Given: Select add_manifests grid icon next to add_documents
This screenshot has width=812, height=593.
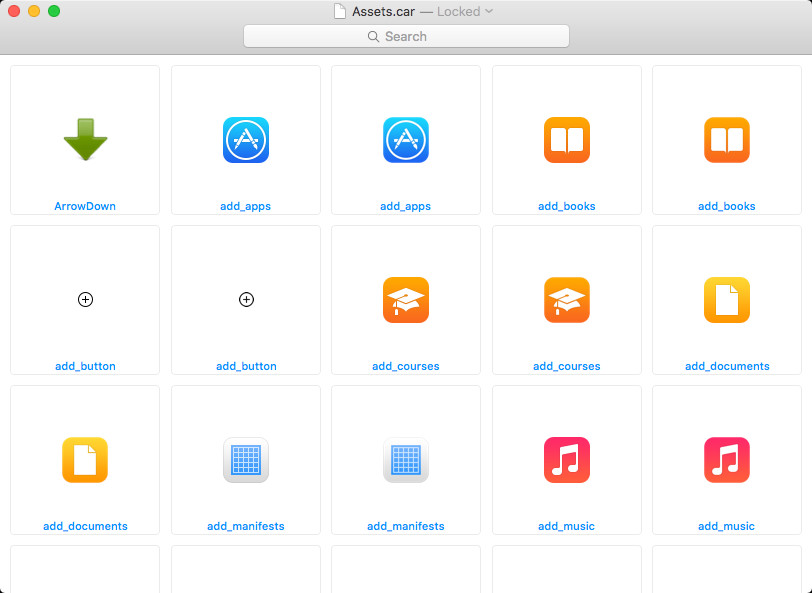Looking at the screenshot, I should click(x=245, y=460).
